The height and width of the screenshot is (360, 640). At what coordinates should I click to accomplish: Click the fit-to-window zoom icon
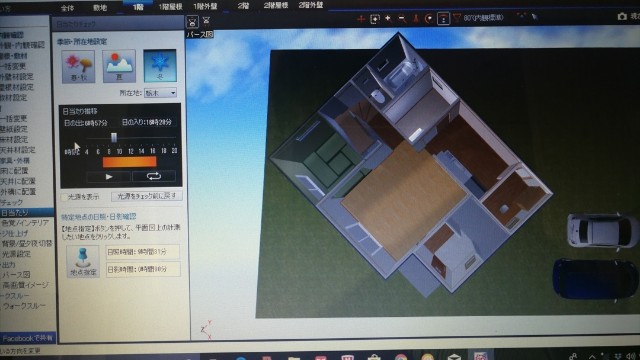pyautogui.click(x=374, y=19)
